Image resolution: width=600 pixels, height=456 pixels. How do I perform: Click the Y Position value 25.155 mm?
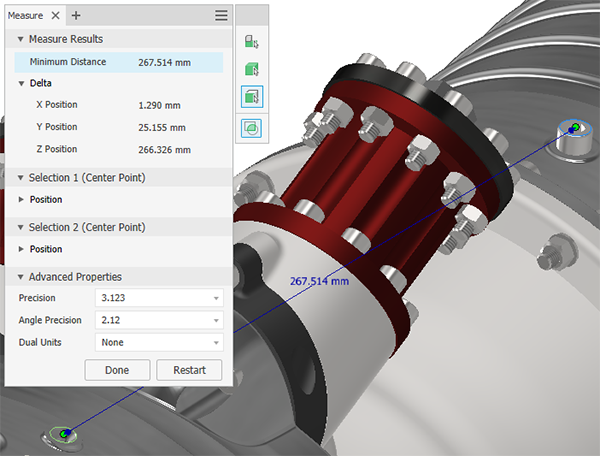tap(162, 127)
